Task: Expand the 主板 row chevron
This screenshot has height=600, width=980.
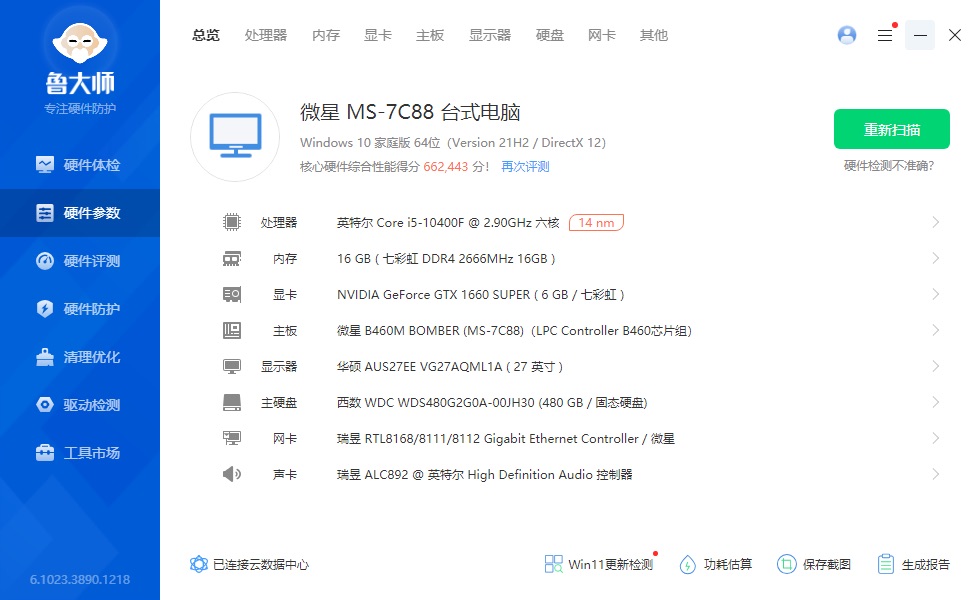Action: tap(936, 331)
